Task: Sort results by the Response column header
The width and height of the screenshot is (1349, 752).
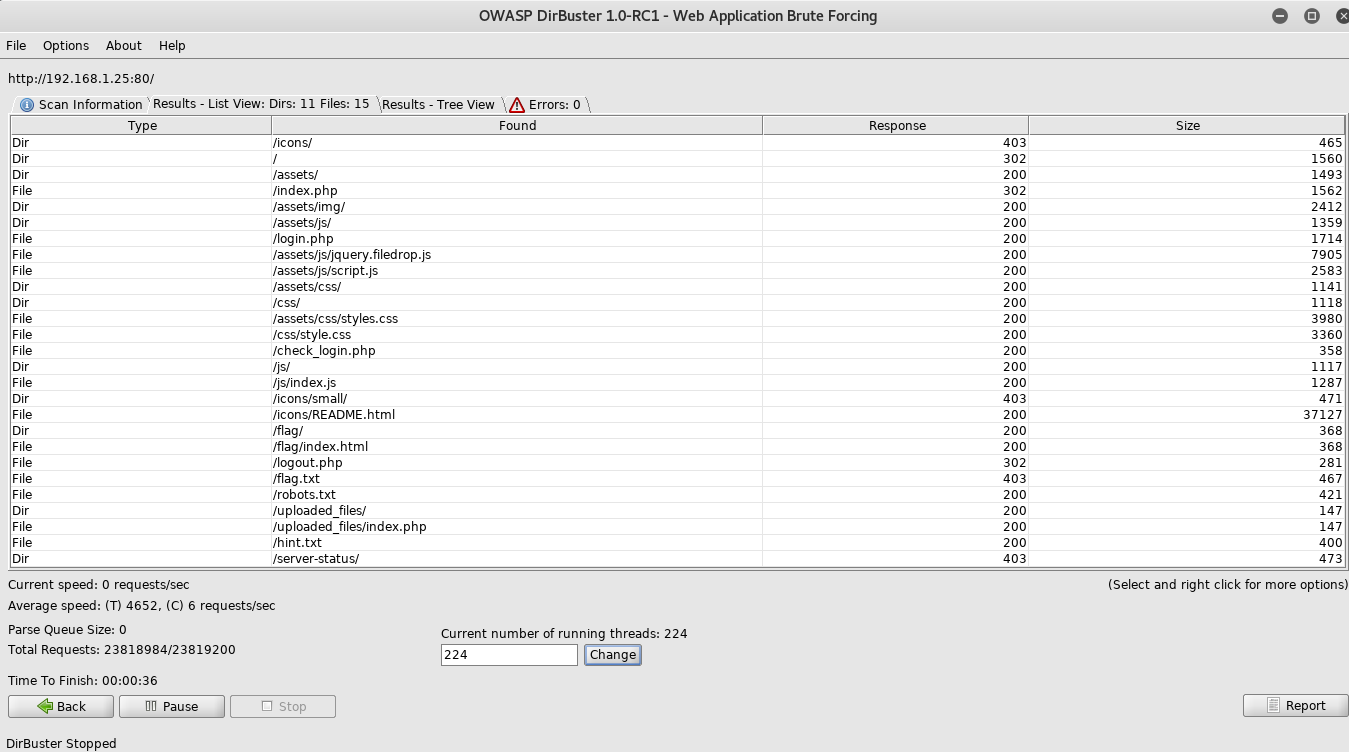Action: (896, 126)
